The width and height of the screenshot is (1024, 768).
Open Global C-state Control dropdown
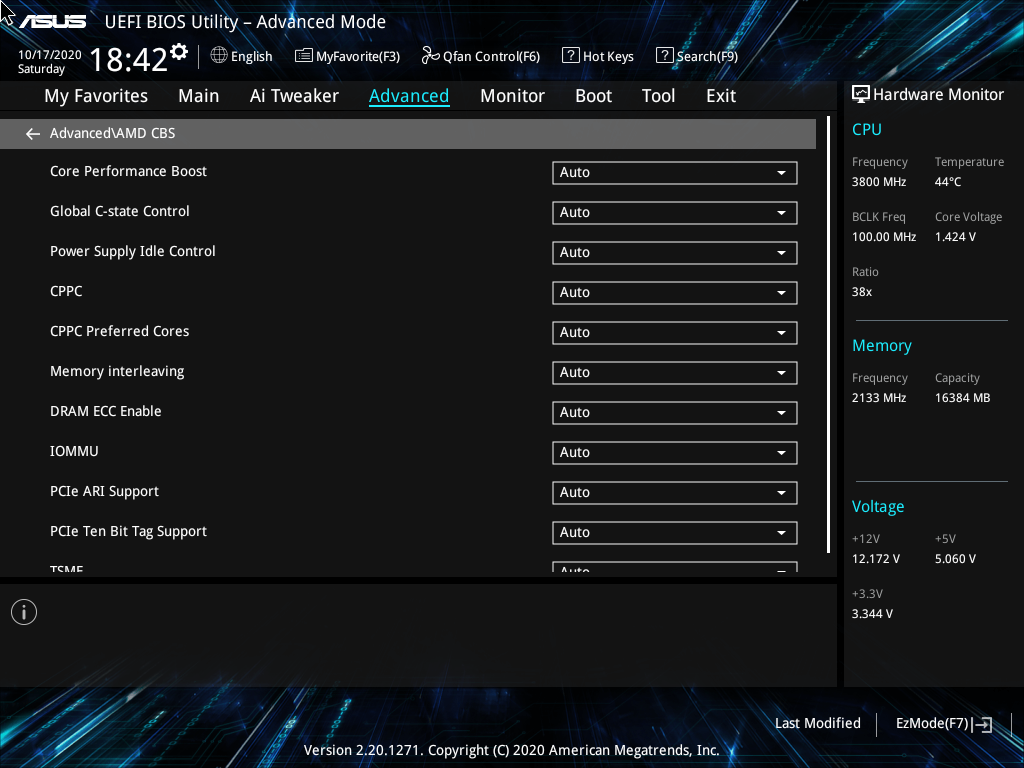coord(675,212)
